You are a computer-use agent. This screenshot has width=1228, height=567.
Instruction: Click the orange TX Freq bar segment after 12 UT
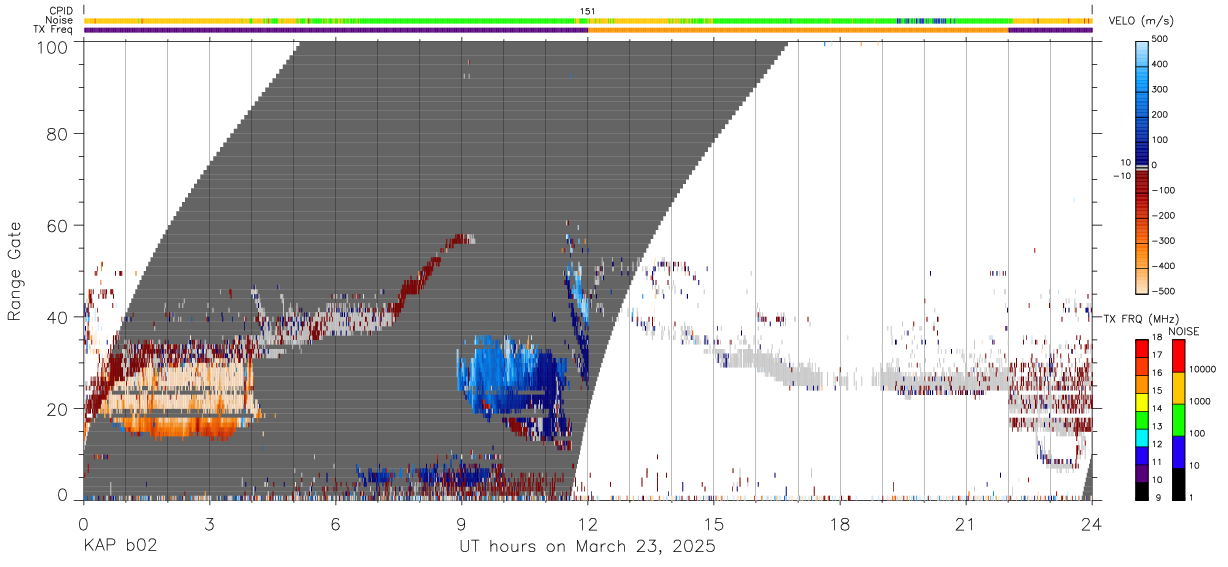(x=798, y=30)
